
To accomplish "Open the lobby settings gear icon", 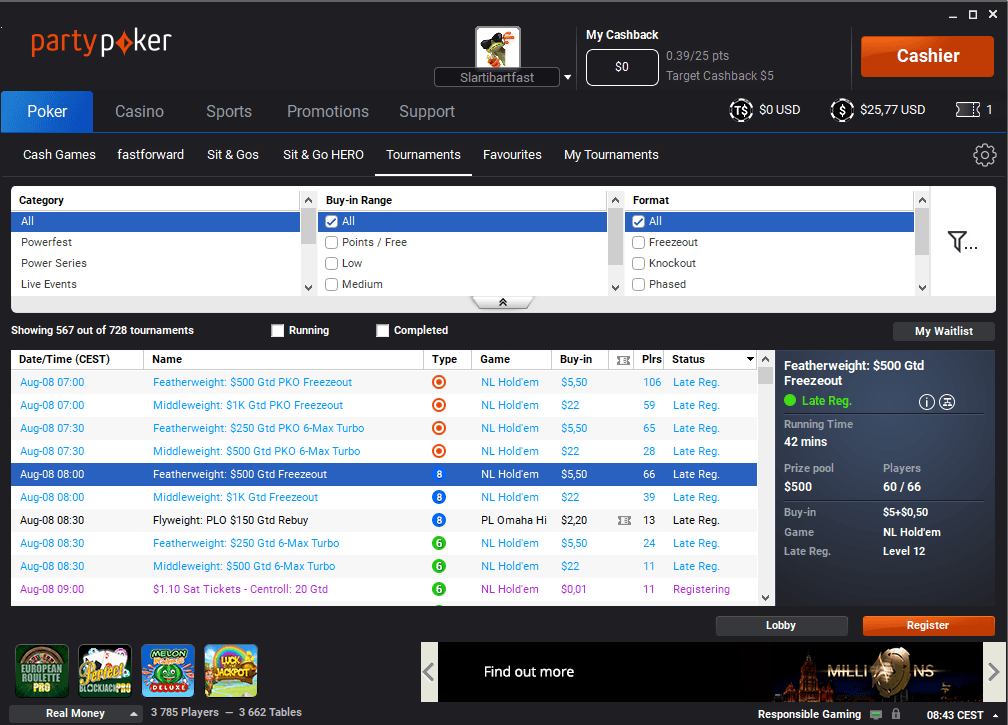I will pyautogui.click(x=984, y=155).
